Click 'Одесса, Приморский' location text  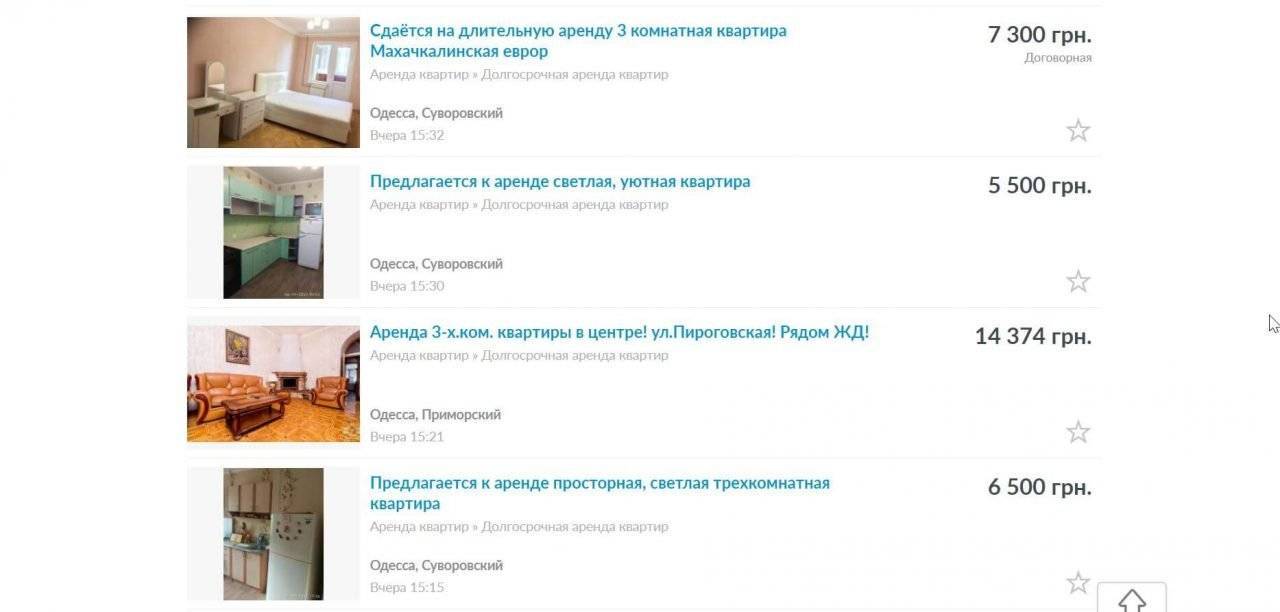(435, 415)
